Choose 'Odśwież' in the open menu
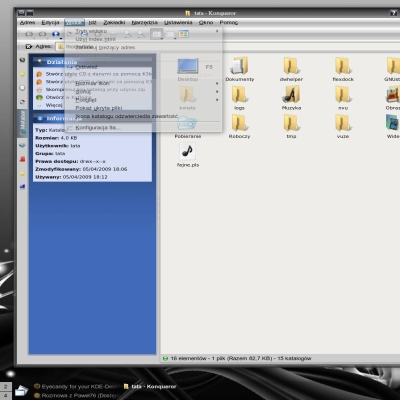 pos(143,67)
